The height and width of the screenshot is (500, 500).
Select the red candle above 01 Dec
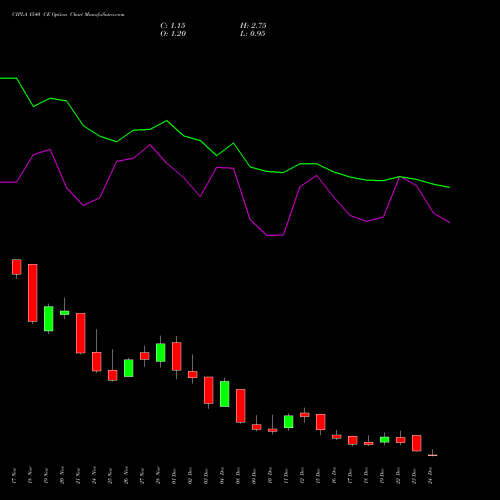click(177, 356)
